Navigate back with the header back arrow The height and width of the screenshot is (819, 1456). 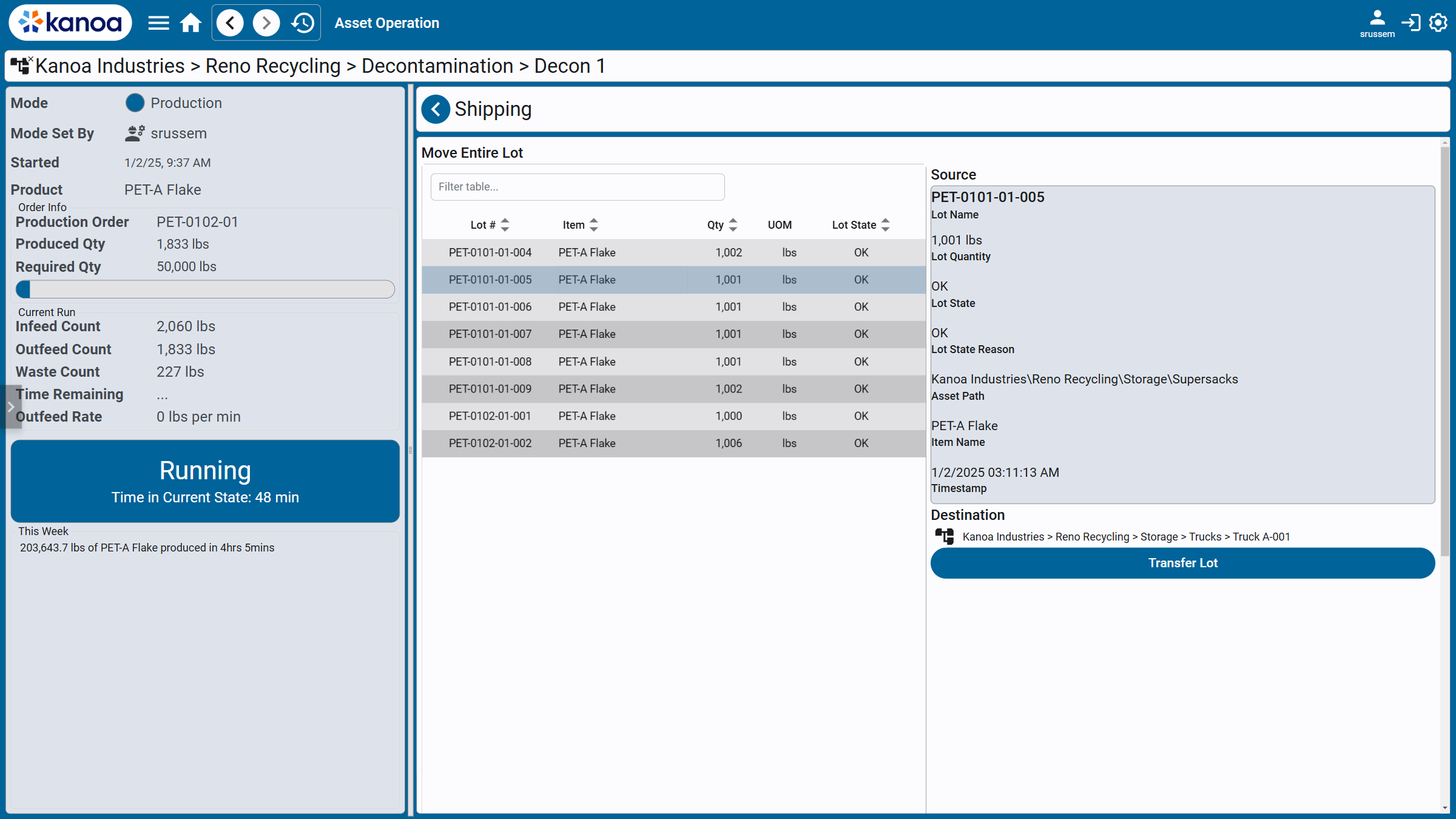coord(230,23)
